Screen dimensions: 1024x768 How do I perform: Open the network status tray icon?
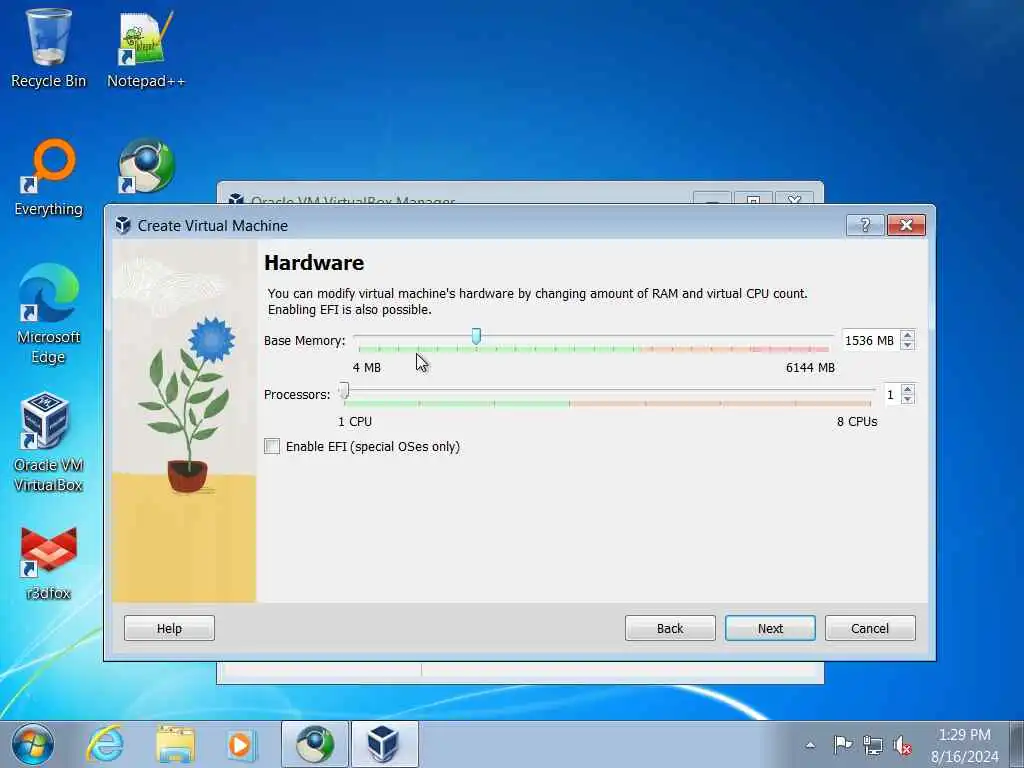click(872, 744)
